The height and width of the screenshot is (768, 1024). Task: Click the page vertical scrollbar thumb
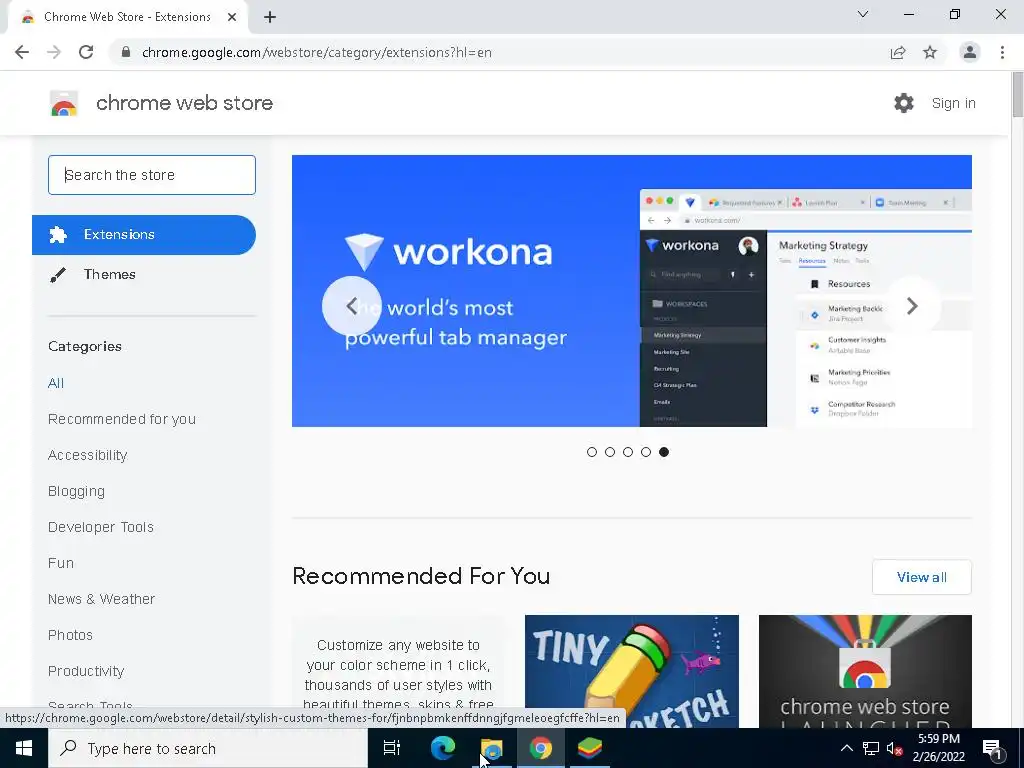point(1017,96)
